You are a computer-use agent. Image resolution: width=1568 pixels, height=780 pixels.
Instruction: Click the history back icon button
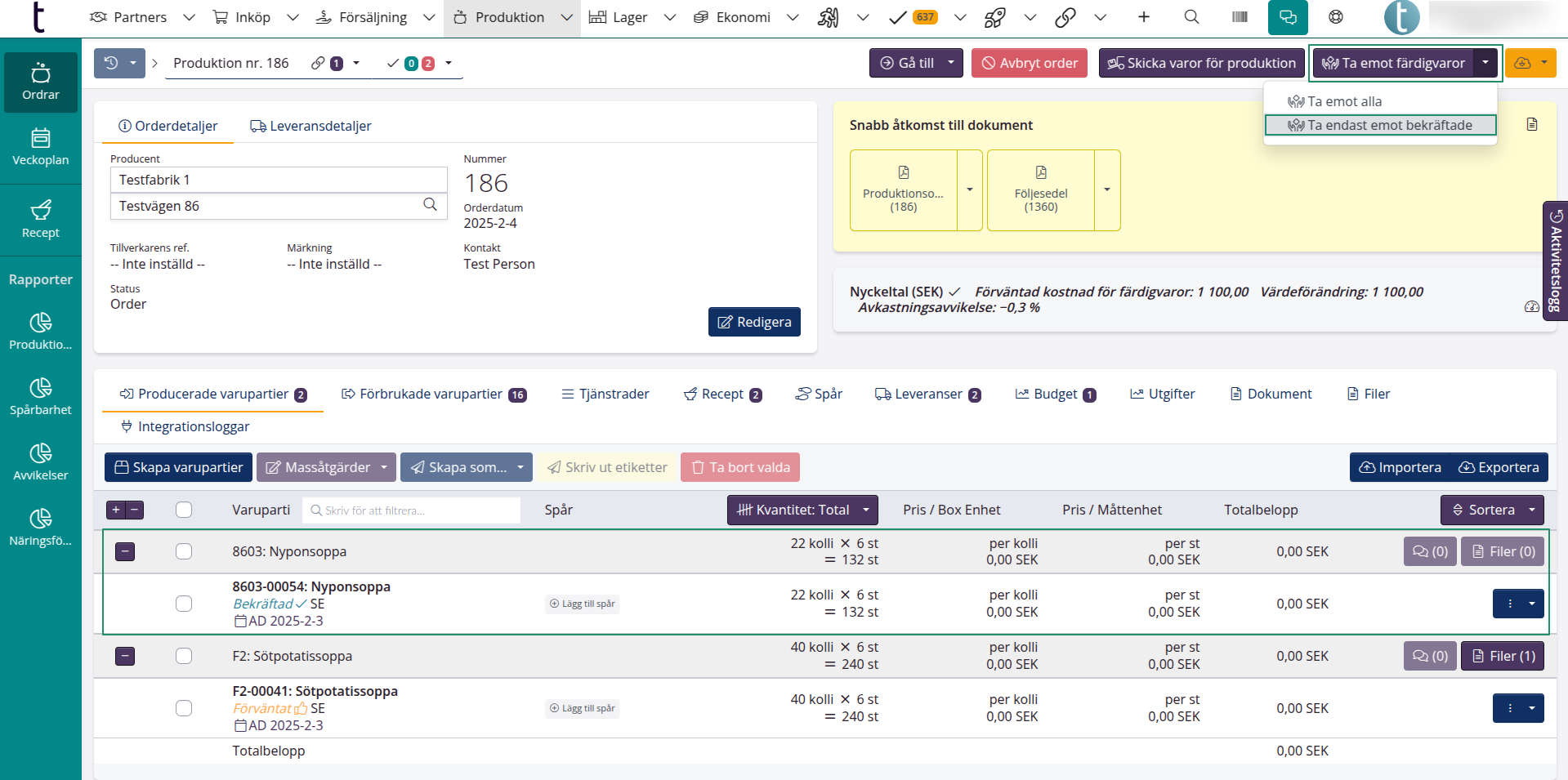coord(111,63)
